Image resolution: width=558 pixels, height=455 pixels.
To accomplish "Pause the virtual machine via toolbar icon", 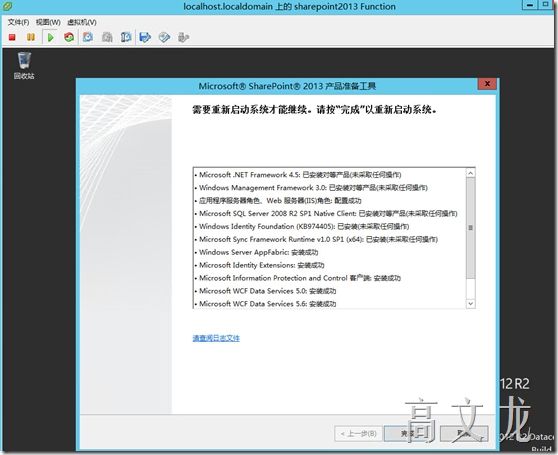I will pyautogui.click(x=31, y=37).
